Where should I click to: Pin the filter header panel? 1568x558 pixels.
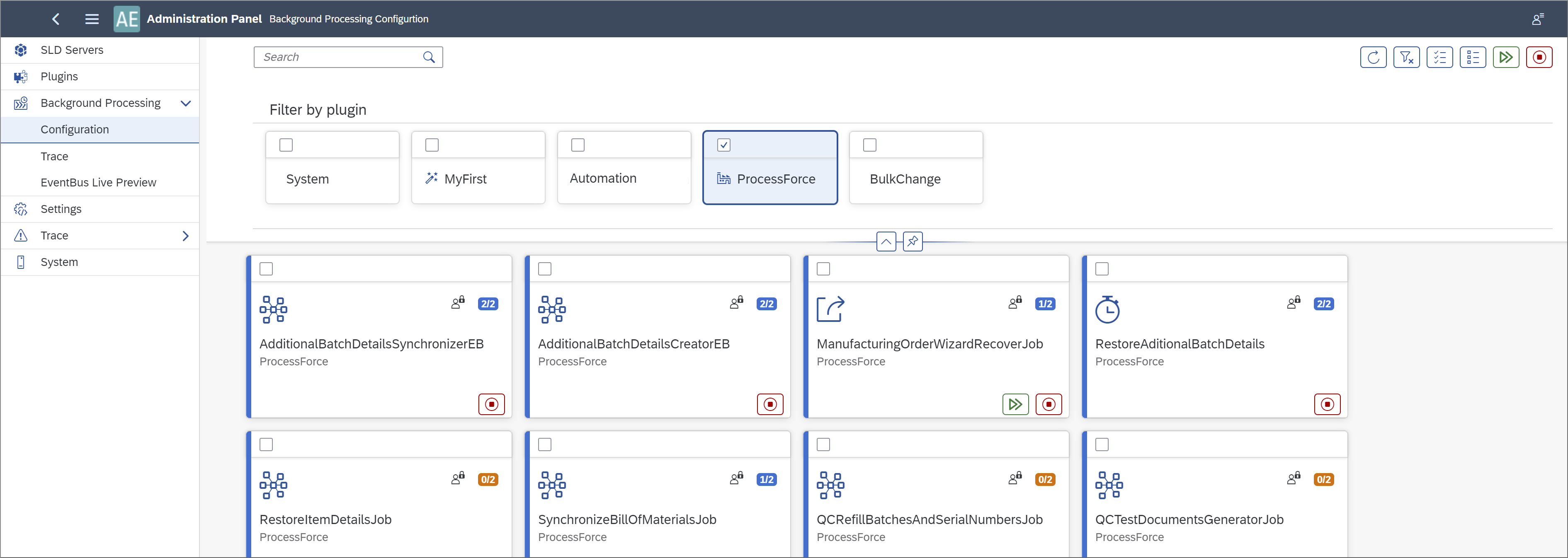click(x=913, y=242)
